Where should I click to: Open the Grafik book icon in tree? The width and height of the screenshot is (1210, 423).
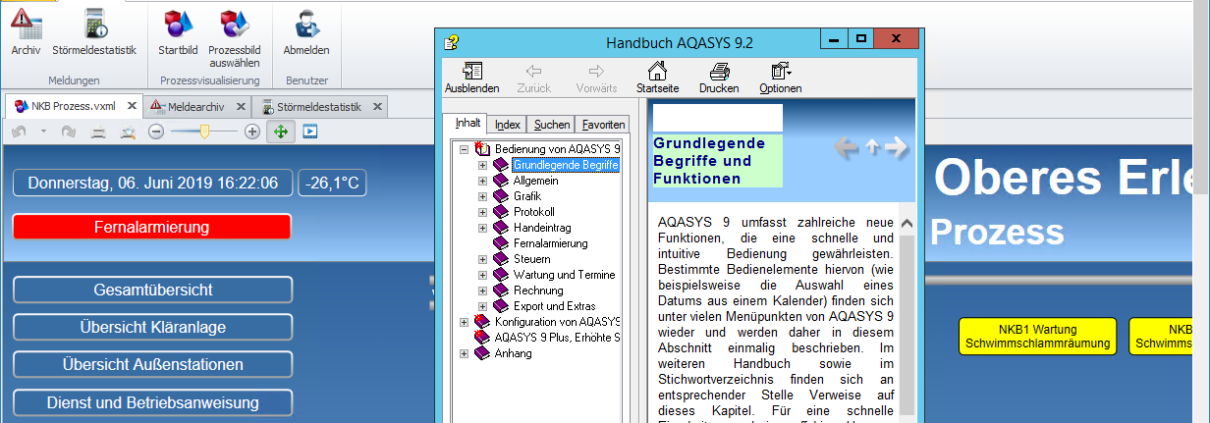(501, 196)
